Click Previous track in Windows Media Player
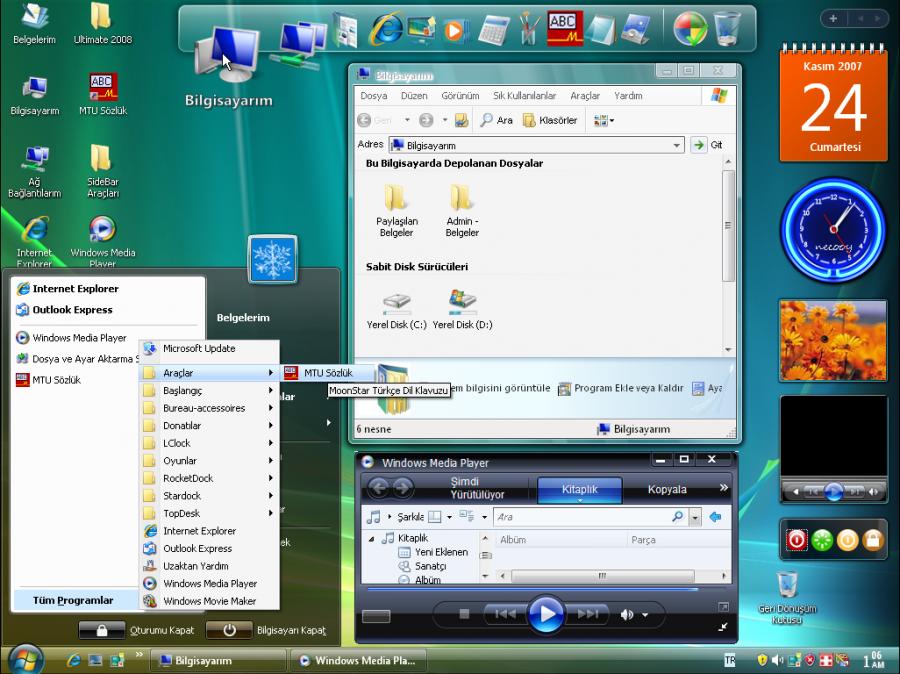The image size is (900, 674). pyautogui.click(x=505, y=614)
